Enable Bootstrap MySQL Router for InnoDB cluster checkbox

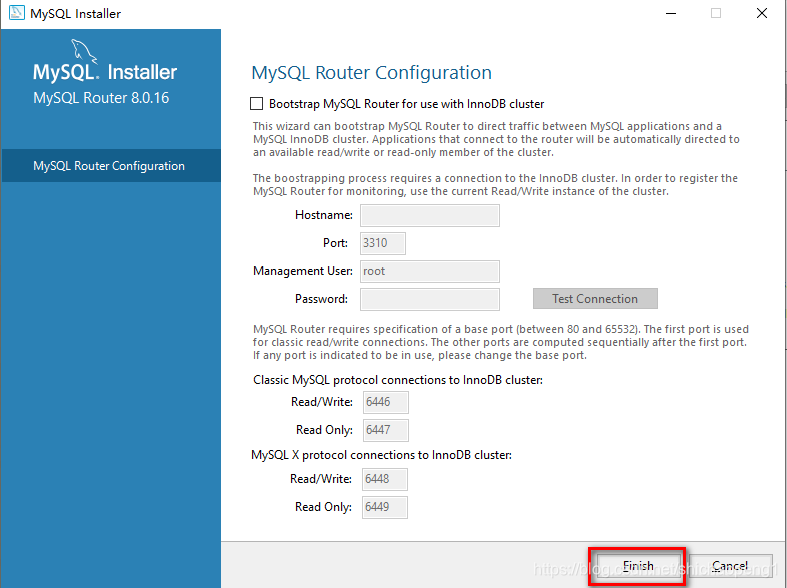(x=256, y=104)
